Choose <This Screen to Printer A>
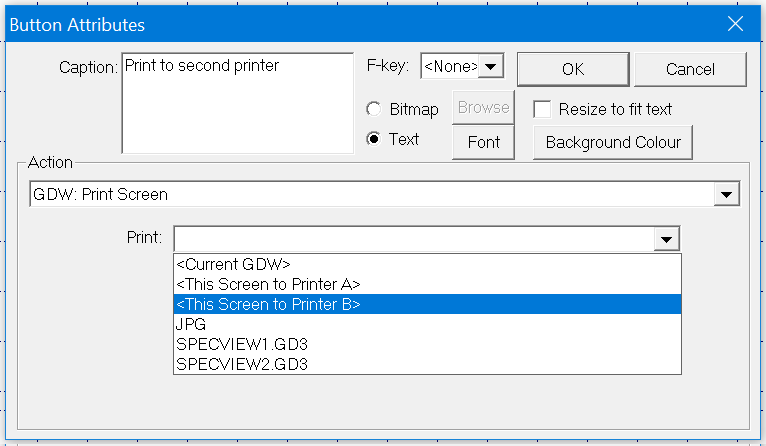Image resolution: width=766 pixels, height=446 pixels. coord(268,284)
